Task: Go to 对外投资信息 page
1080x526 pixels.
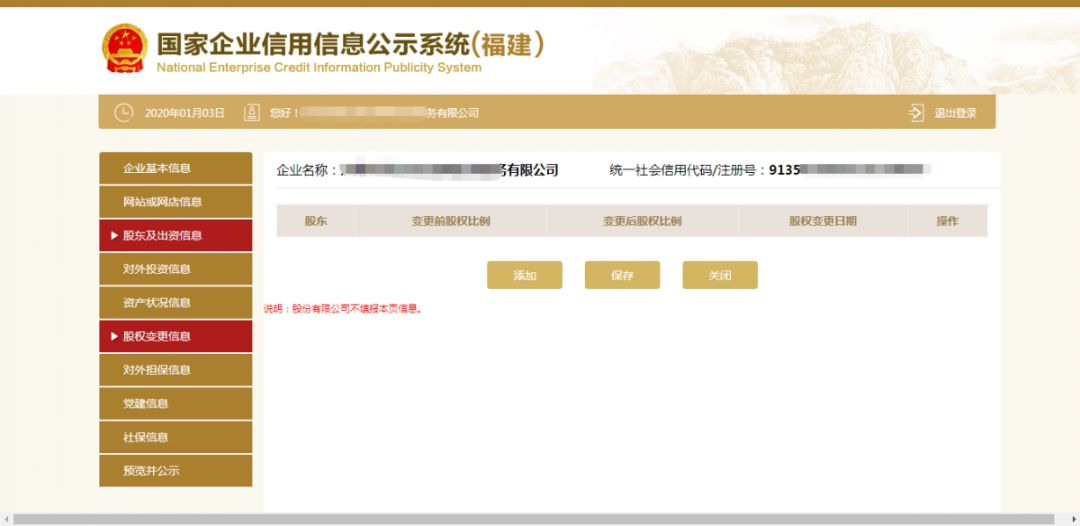Action: coord(156,269)
